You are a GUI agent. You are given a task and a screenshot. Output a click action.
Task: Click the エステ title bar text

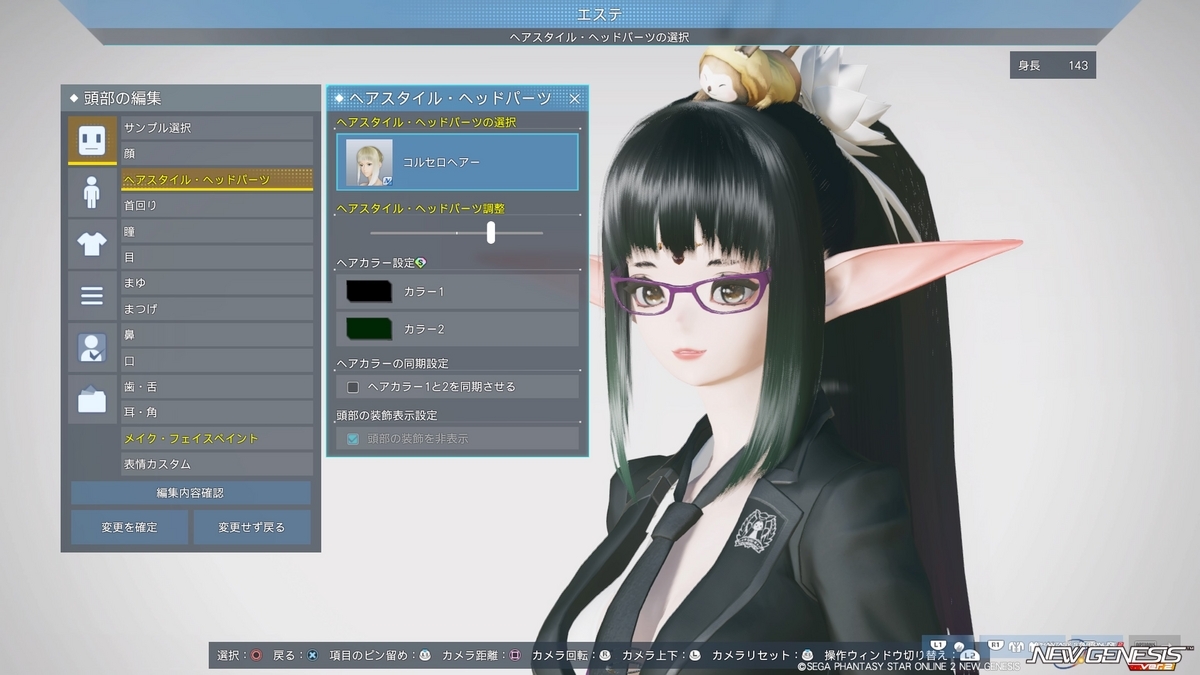600,14
